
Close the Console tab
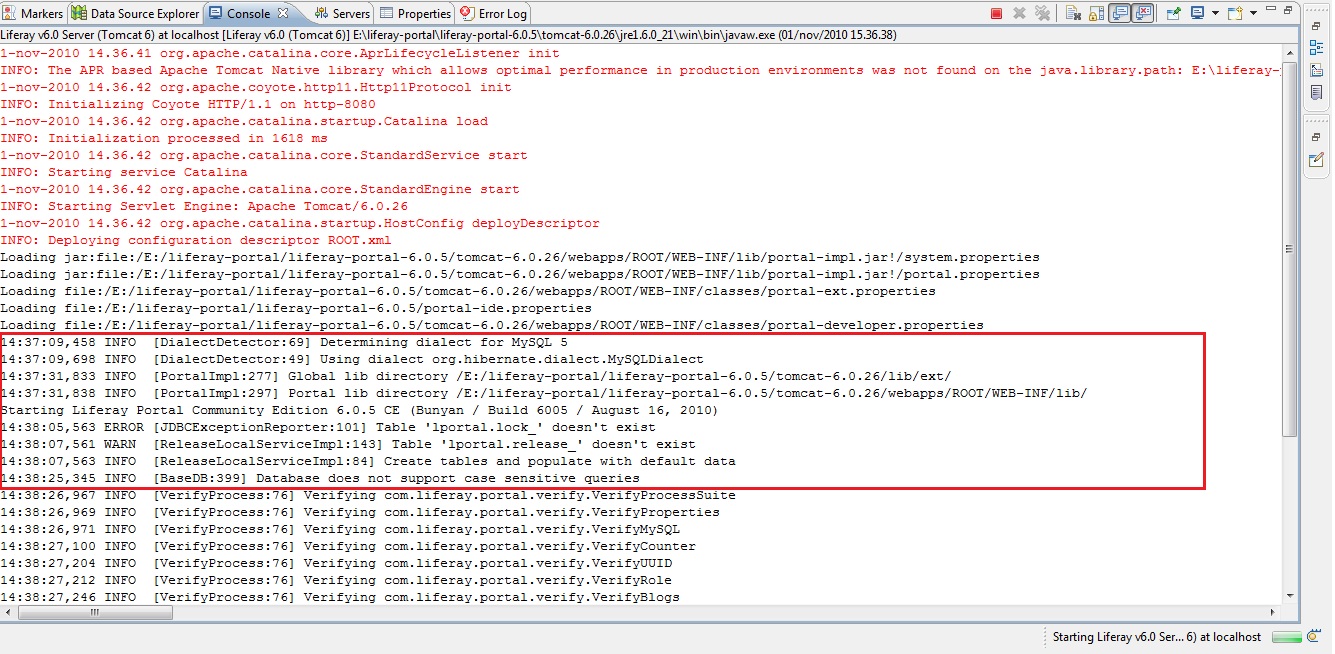coord(283,13)
